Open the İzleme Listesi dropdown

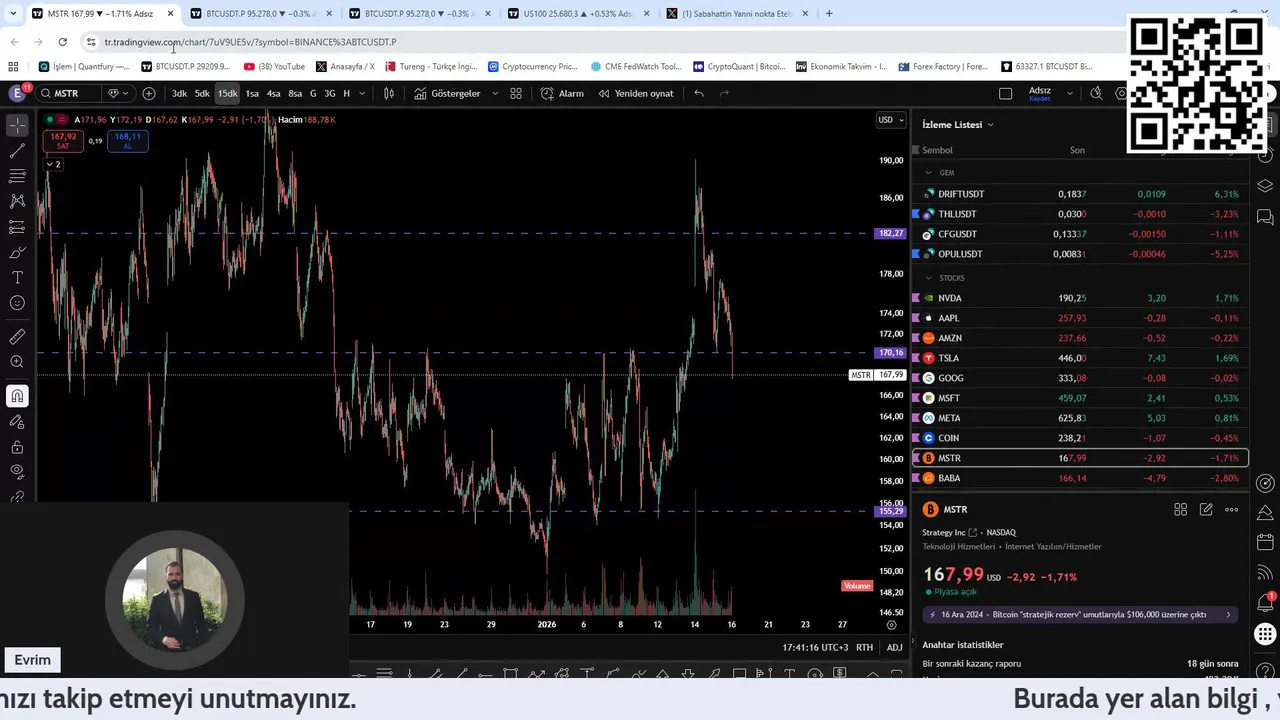coord(958,124)
